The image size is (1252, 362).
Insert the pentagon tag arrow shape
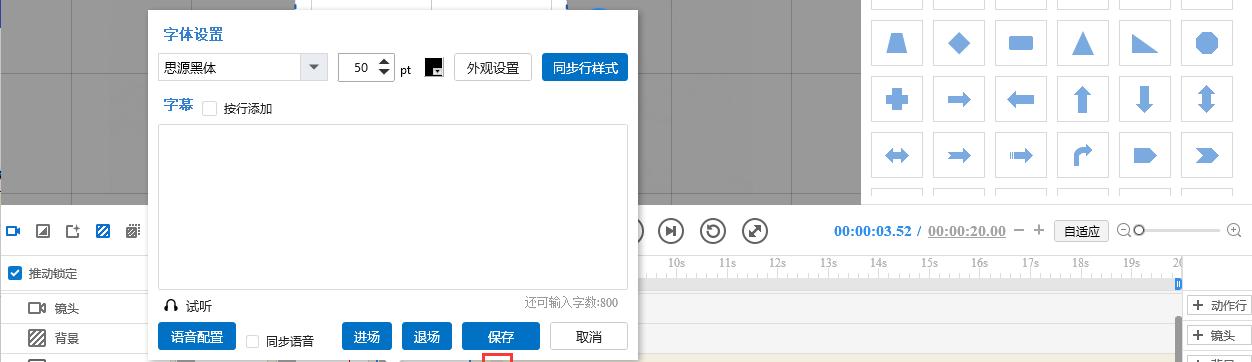click(1145, 155)
